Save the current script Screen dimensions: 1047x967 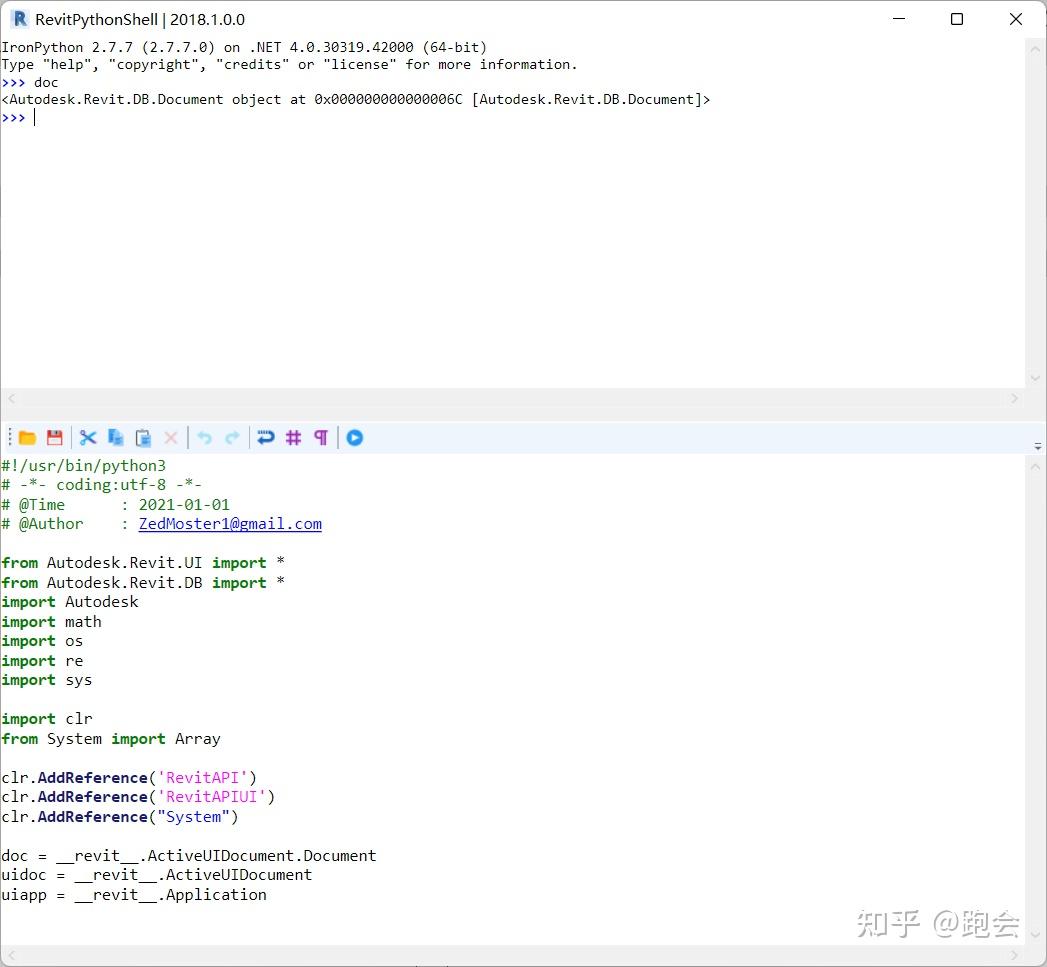55,437
